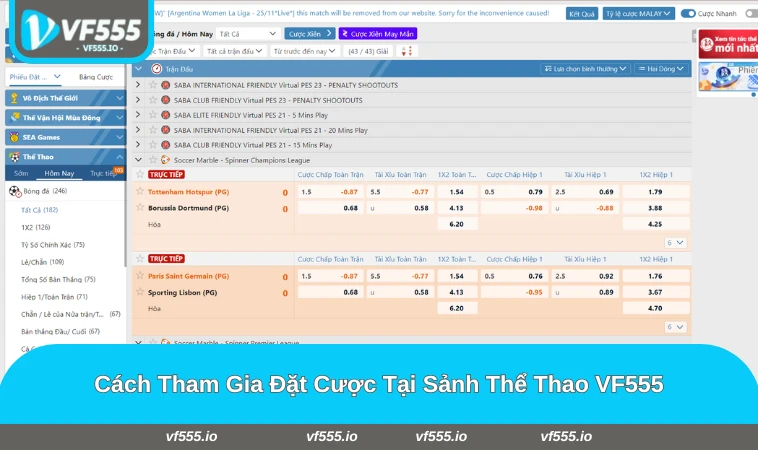Favorite the Tottenham Hotspur (PG) team row

140,191
